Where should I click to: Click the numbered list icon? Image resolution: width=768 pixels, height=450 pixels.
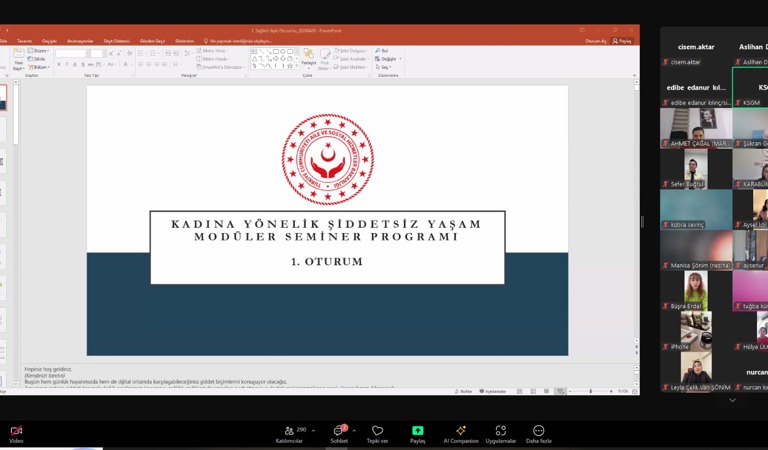click(153, 53)
